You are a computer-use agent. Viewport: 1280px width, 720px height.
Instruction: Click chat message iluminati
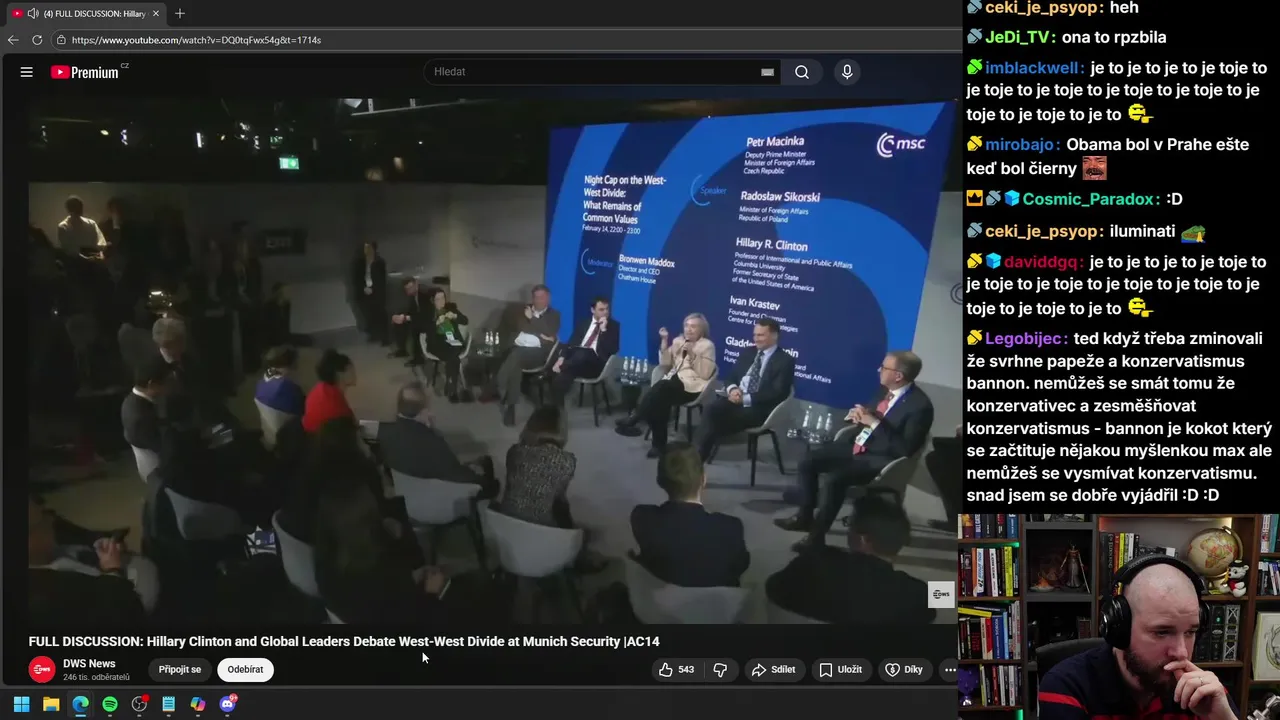1142,231
